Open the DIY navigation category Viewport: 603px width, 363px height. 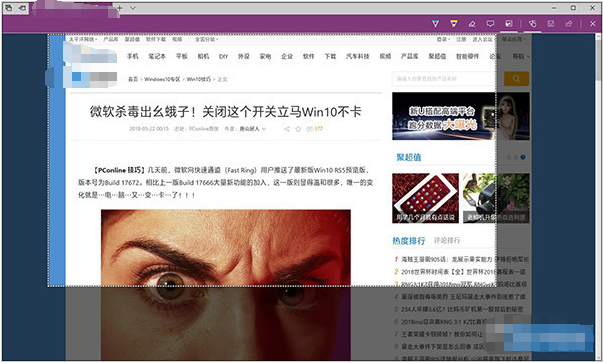pos(223,56)
